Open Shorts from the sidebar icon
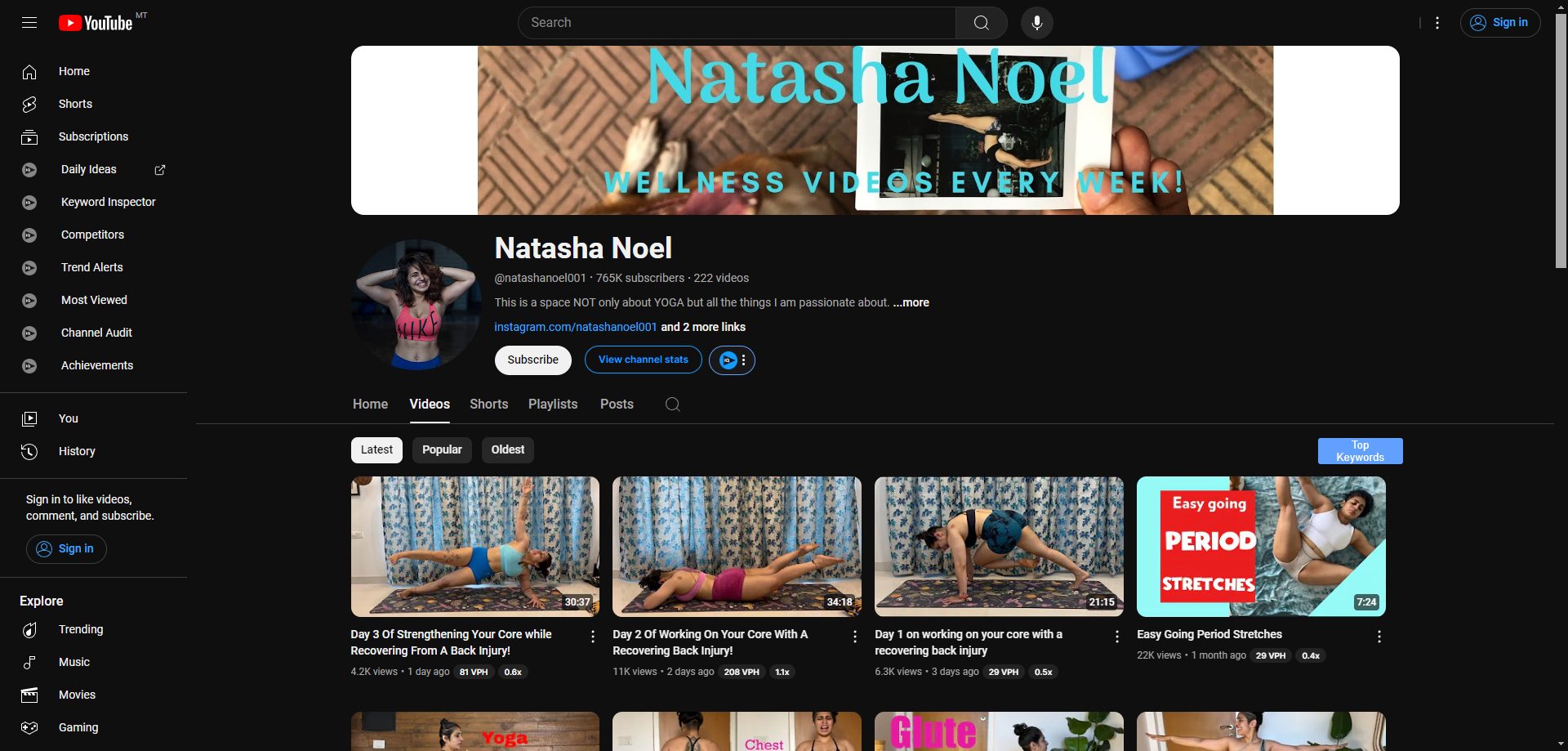 pos(29,105)
